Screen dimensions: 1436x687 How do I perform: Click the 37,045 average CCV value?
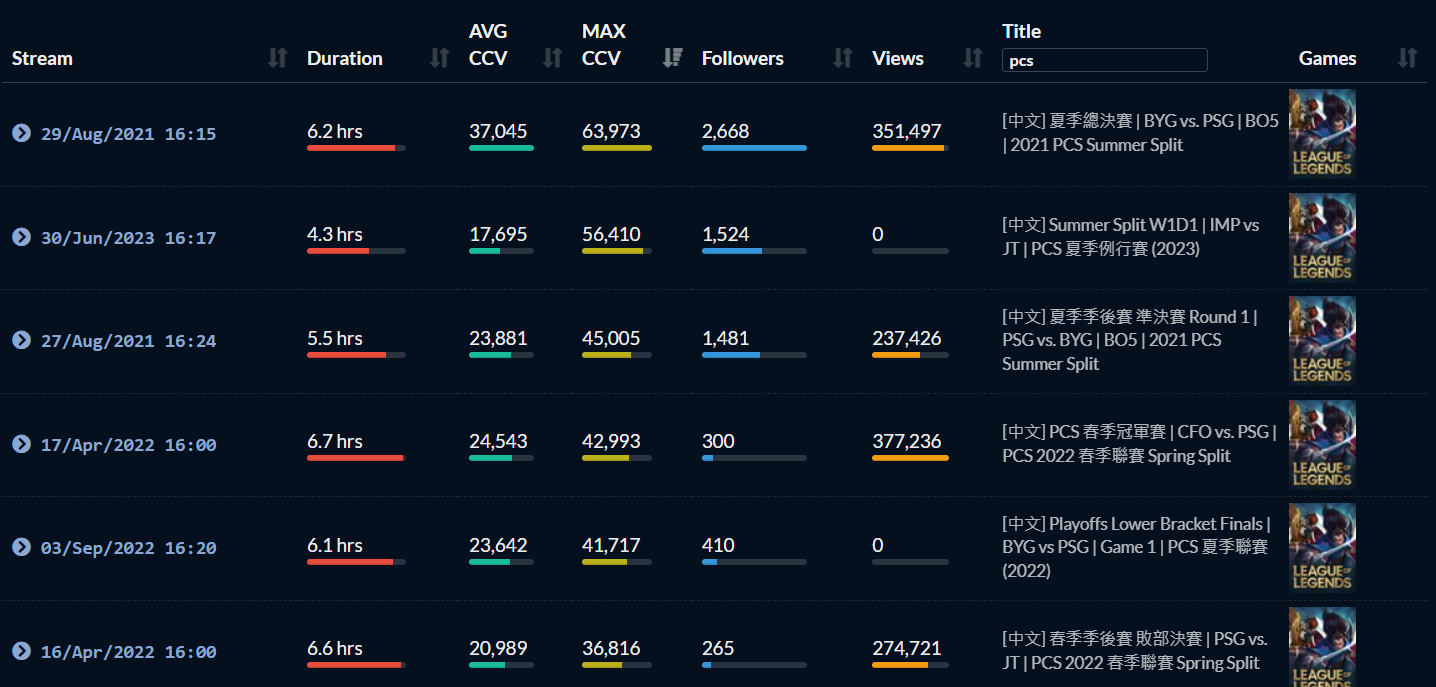tap(498, 131)
